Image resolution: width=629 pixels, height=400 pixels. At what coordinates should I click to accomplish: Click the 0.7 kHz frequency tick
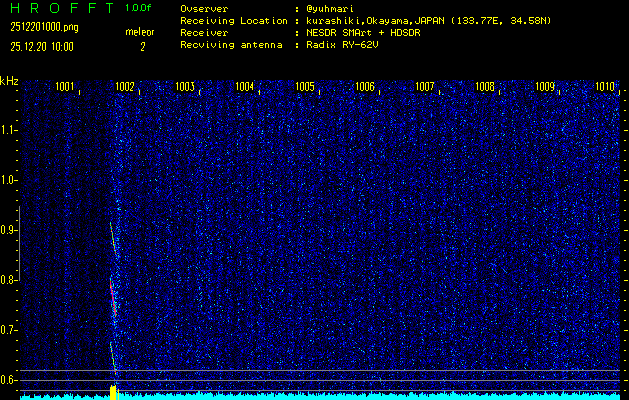tap(9, 330)
